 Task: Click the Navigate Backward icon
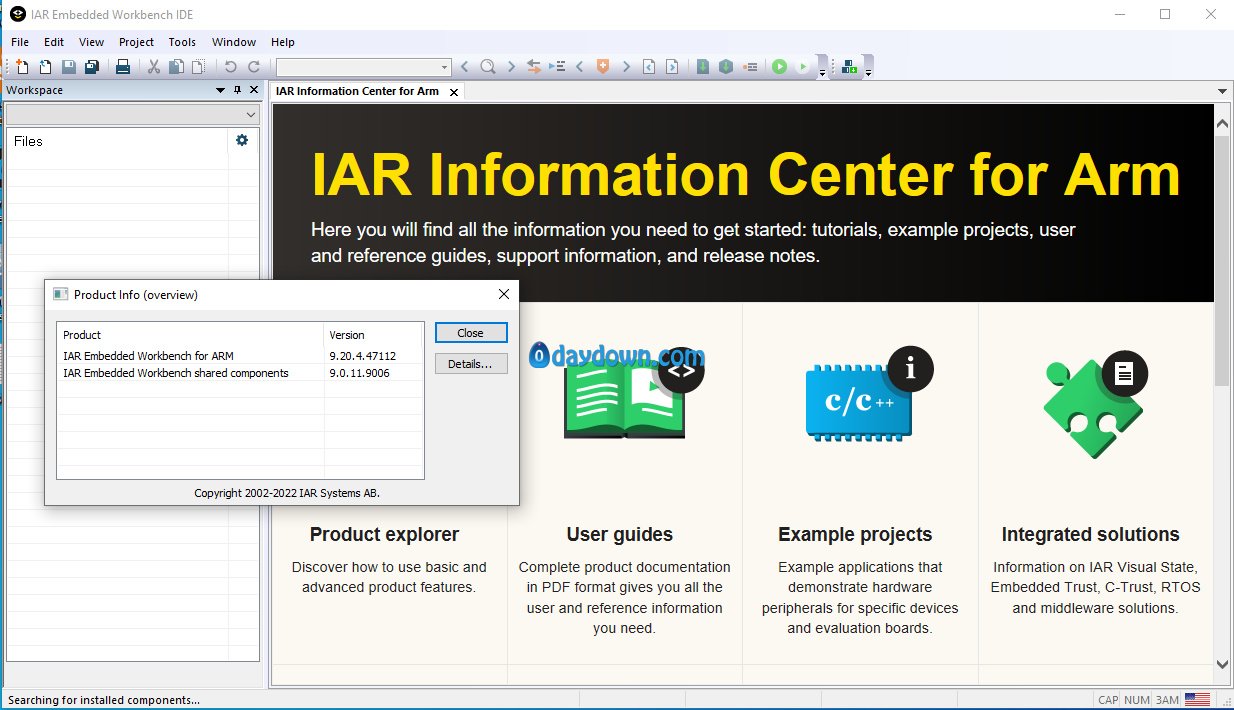pyautogui.click(x=649, y=67)
